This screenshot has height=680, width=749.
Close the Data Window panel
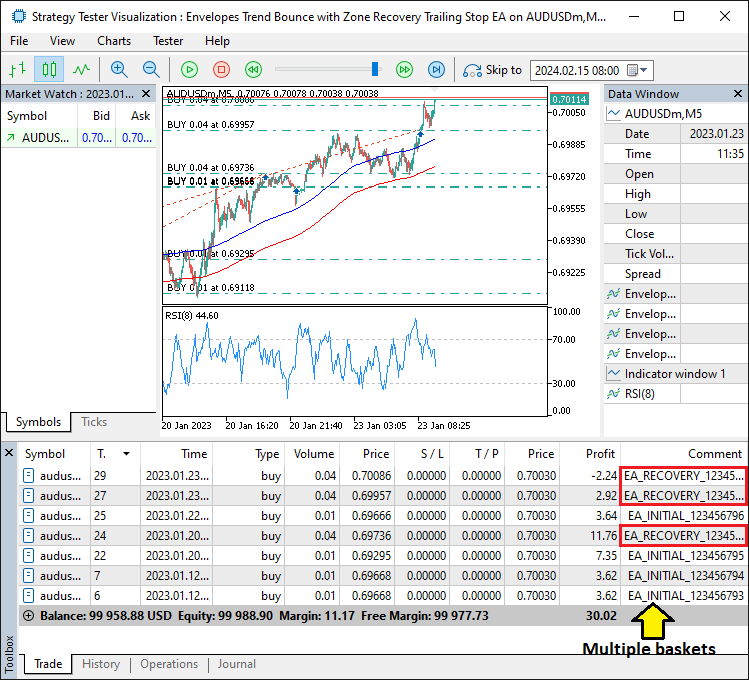coord(738,94)
